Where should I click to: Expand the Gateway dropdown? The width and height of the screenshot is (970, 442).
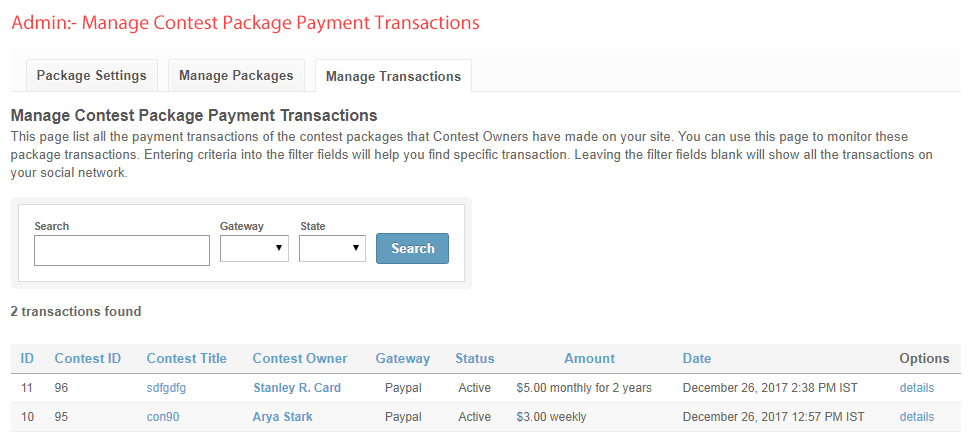click(254, 248)
